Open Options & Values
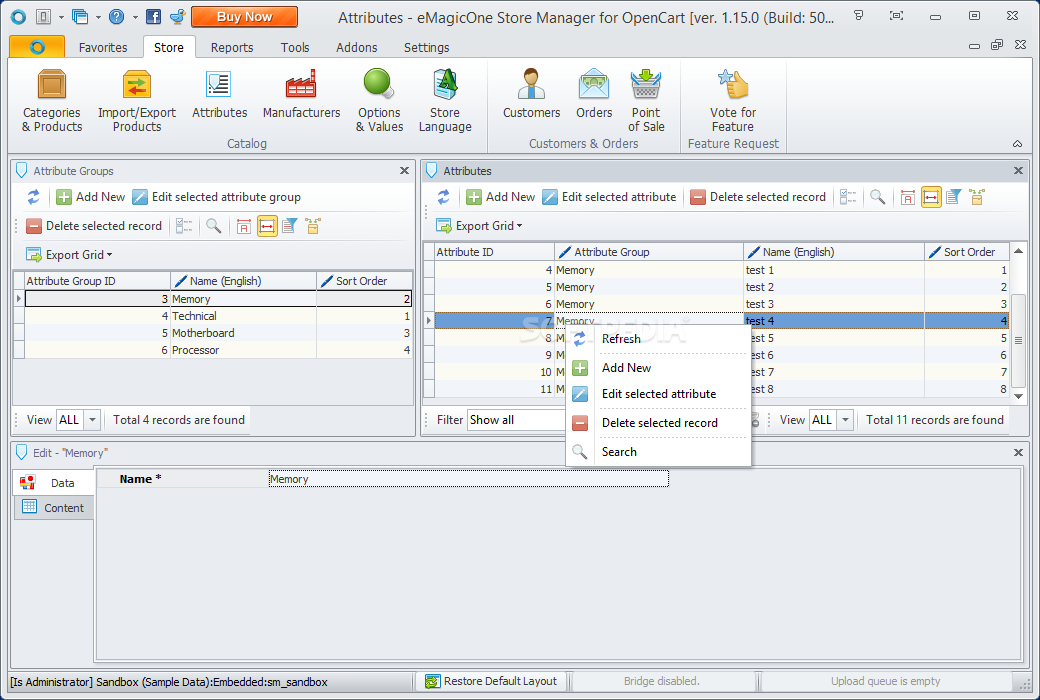1040x700 pixels. coord(379,101)
